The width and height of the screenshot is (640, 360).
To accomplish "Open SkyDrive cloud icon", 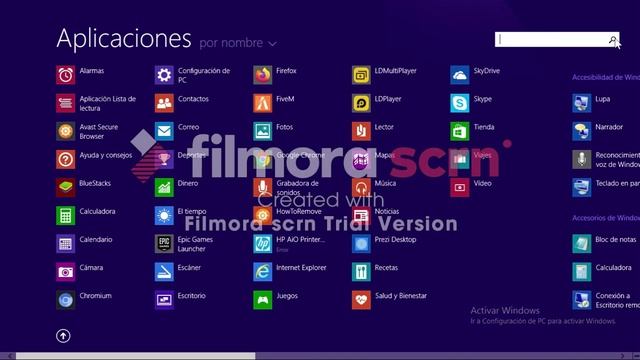I will pyautogui.click(x=460, y=75).
